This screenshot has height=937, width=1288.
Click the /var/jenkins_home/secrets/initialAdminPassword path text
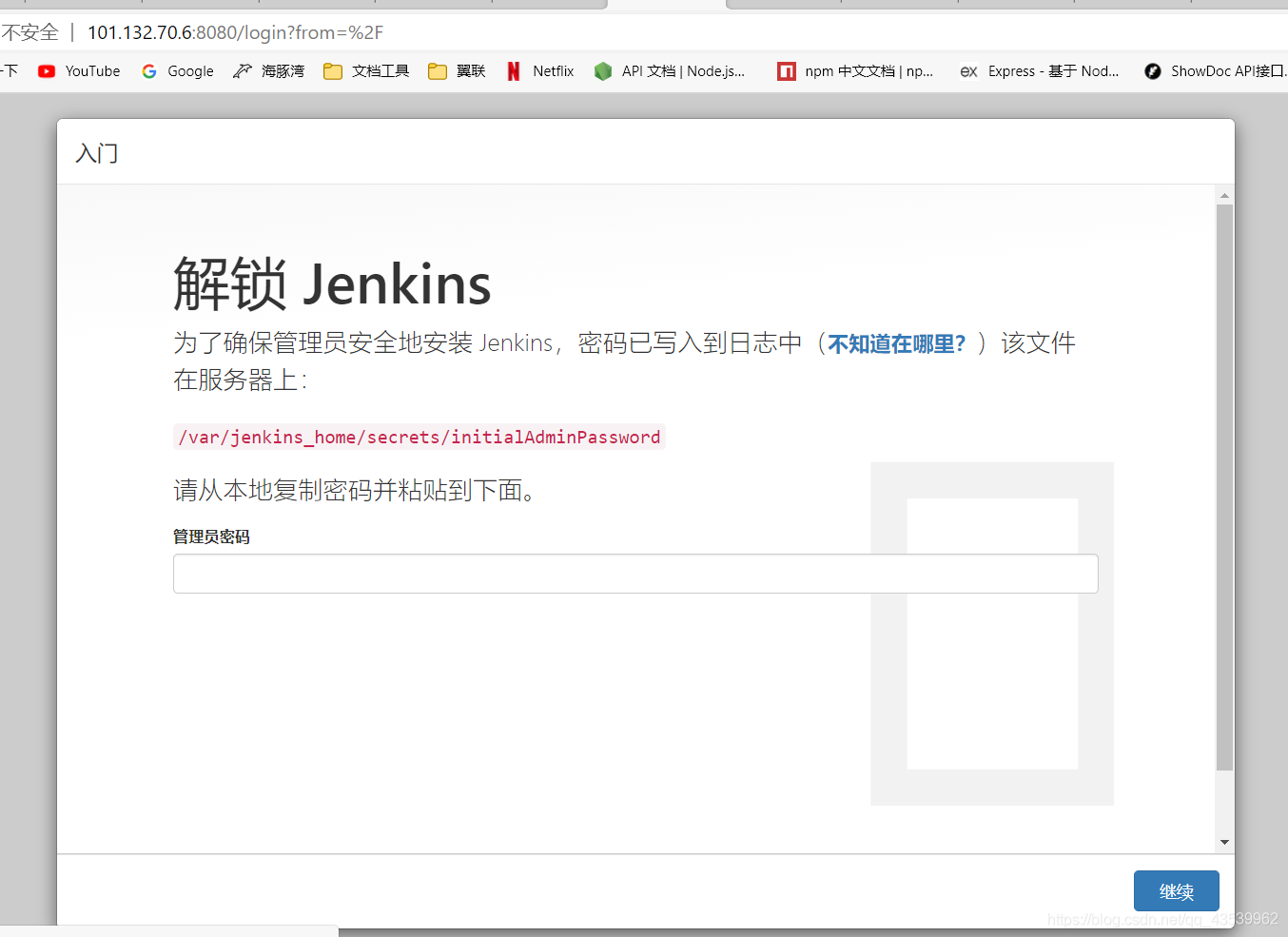click(420, 437)
